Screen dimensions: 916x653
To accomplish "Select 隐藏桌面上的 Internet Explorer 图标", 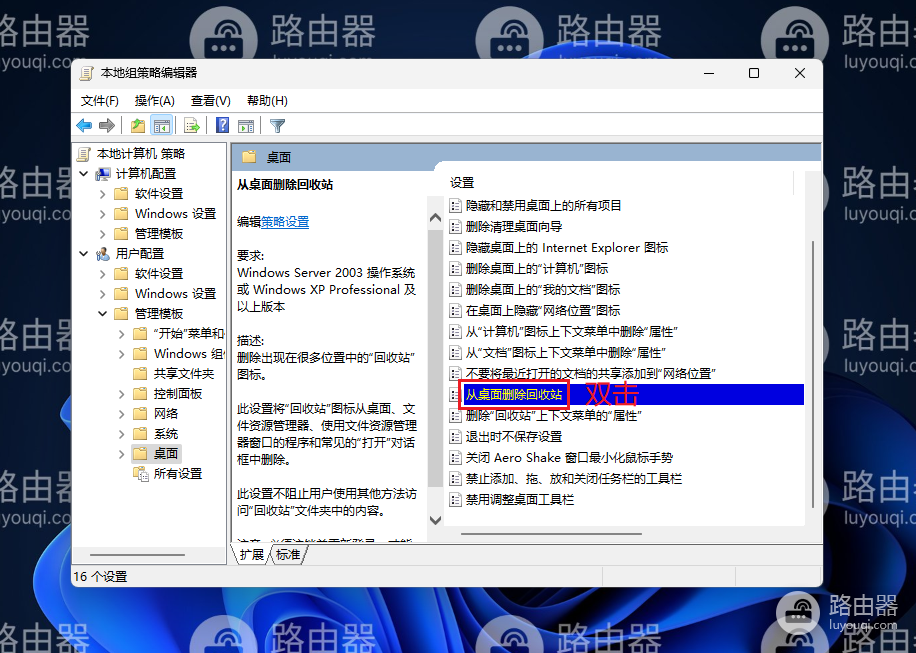I will 567,248.
